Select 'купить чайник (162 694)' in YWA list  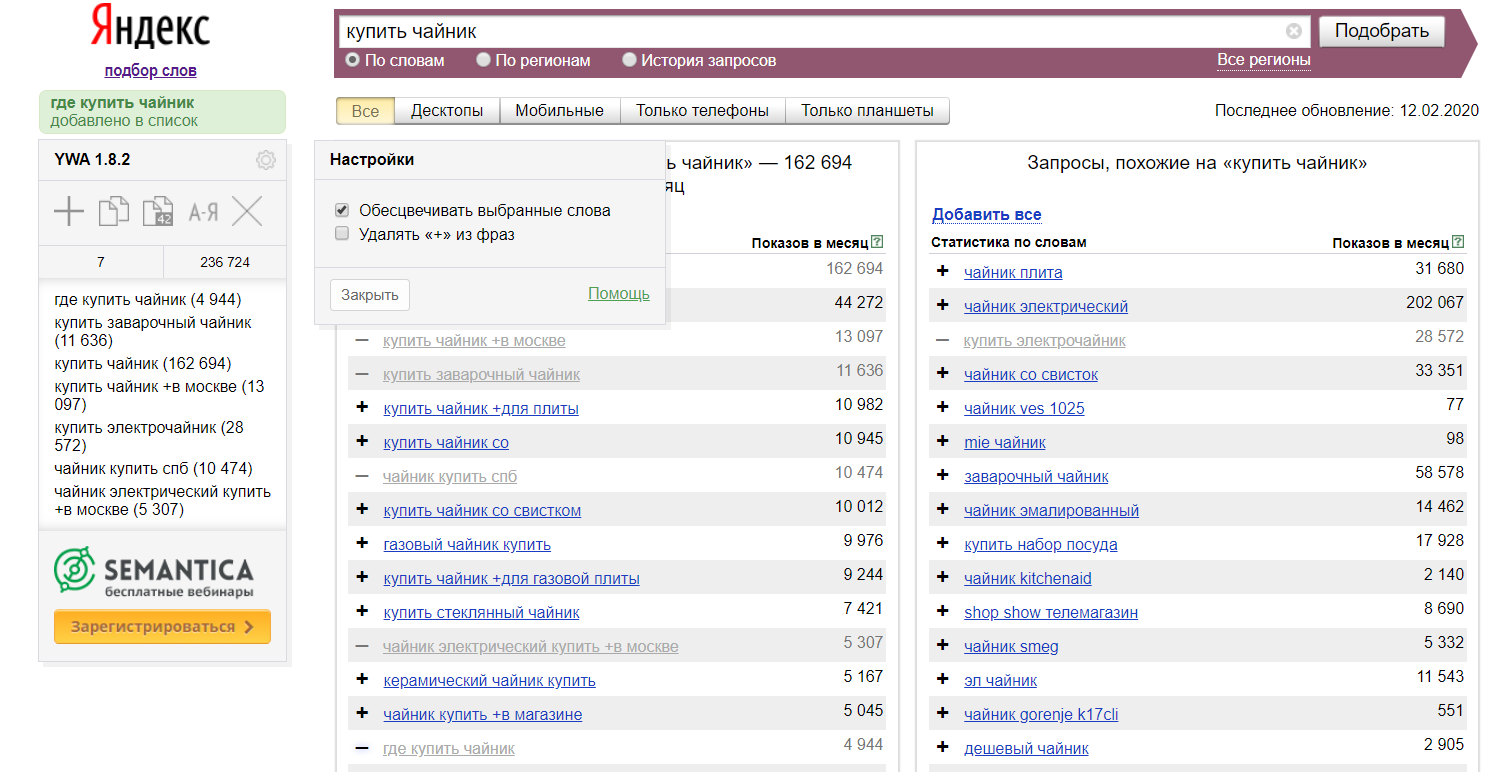click(143, 364)
